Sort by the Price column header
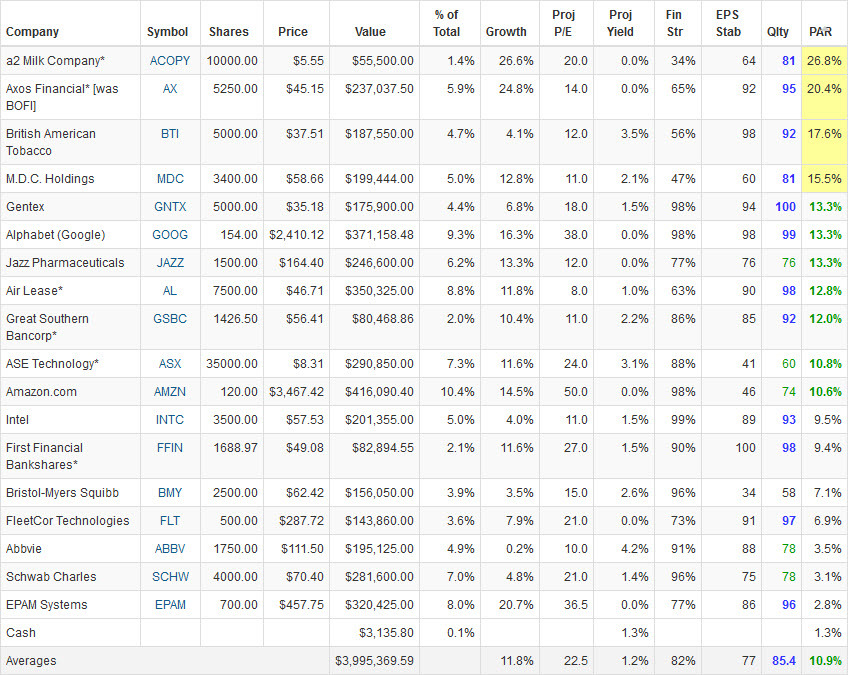This screenshot has height=675, width=848. (x=293, y=32)
